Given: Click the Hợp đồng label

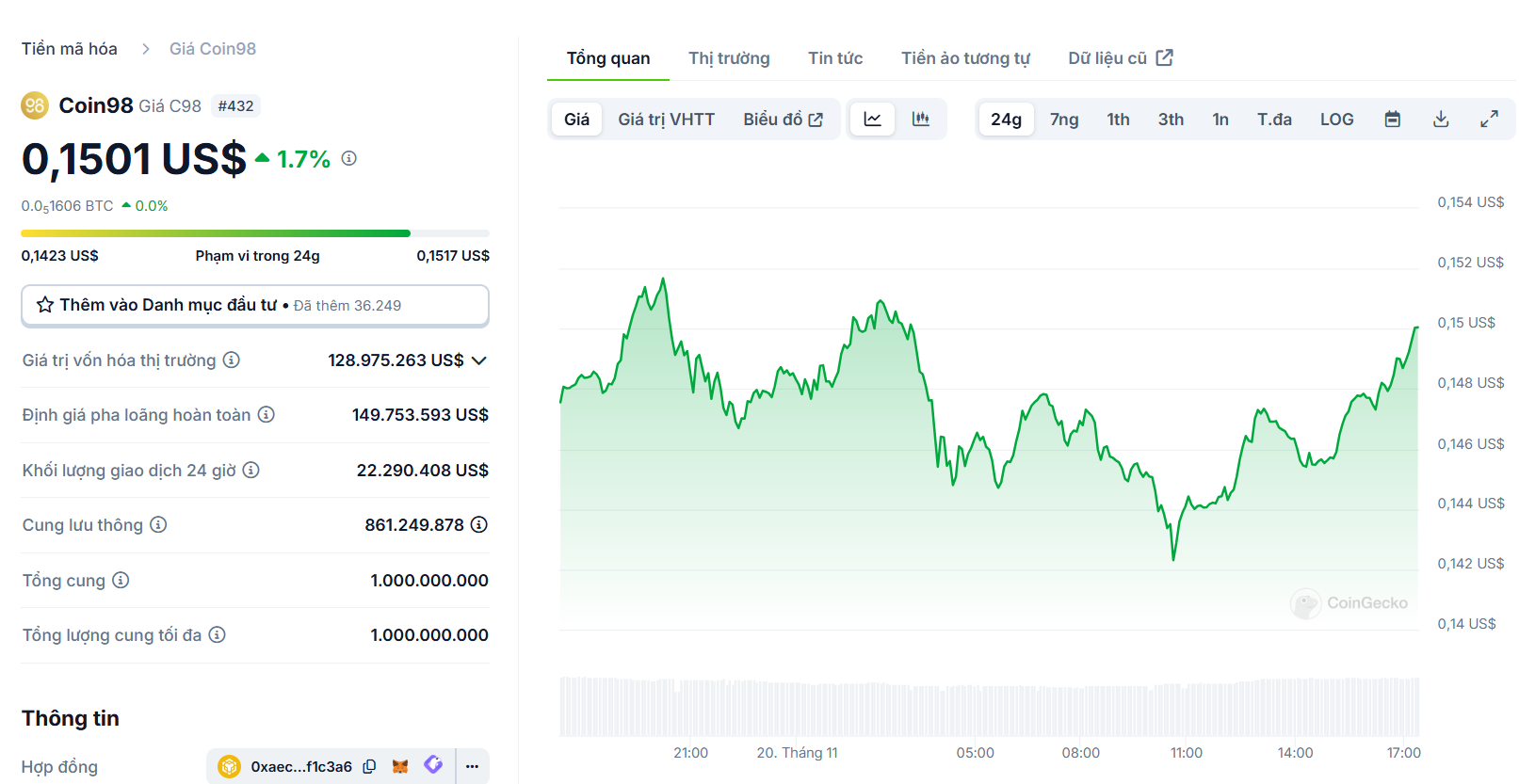Looking at the screenshot, I should (60, 767).
